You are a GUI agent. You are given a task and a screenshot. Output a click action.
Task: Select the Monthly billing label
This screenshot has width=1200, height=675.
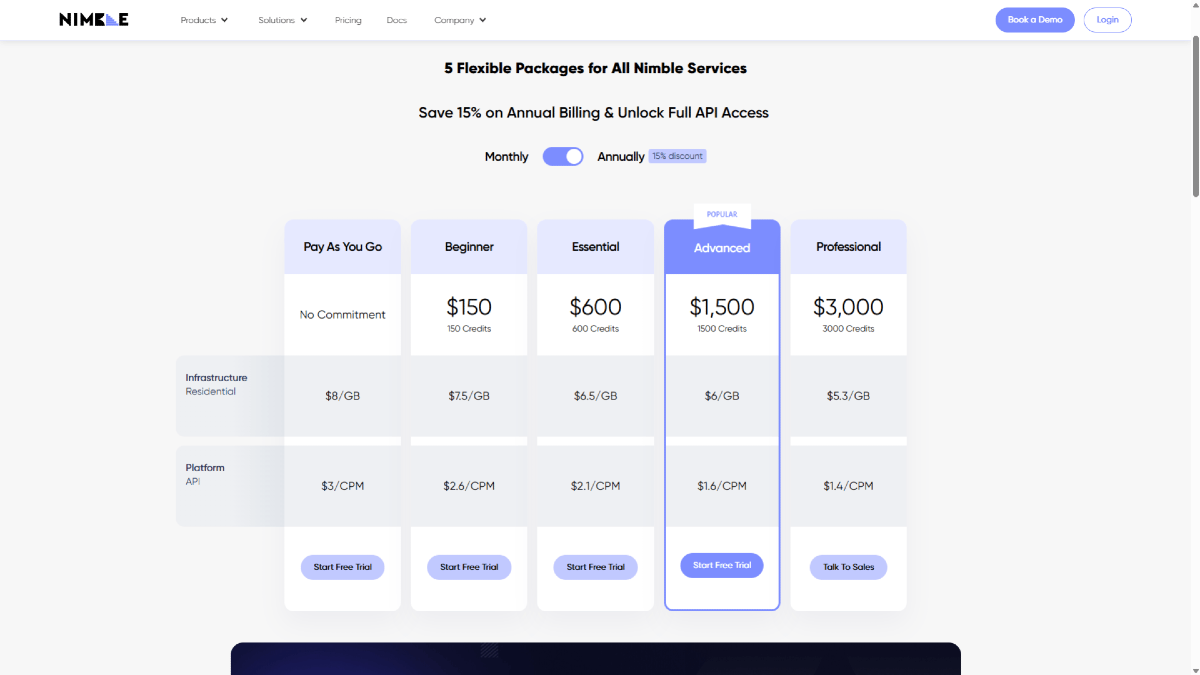[506, 157]
